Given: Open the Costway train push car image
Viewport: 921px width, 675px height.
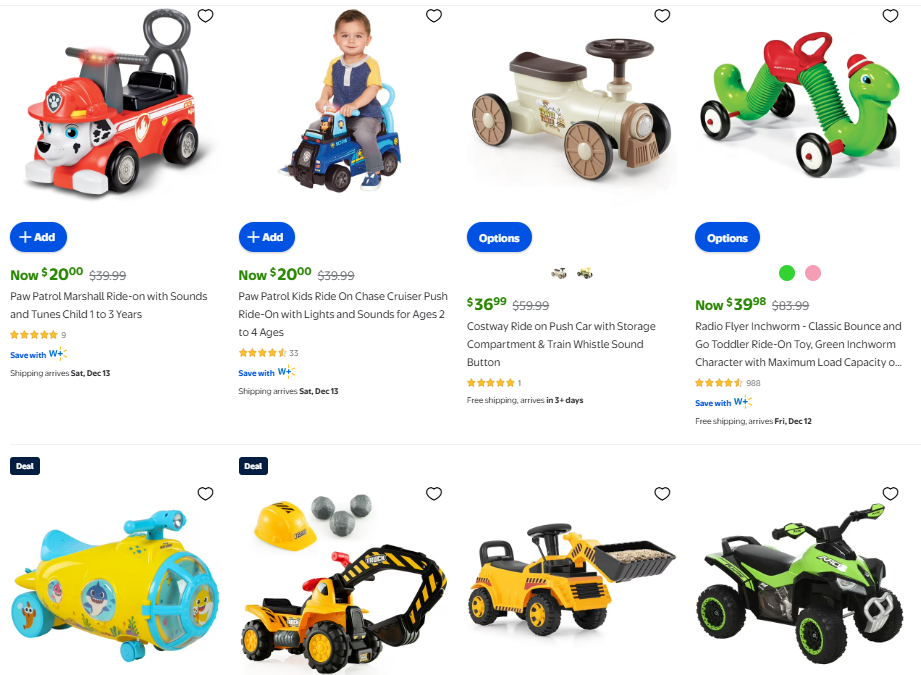Looking at the screenshot, I should 572,109.
